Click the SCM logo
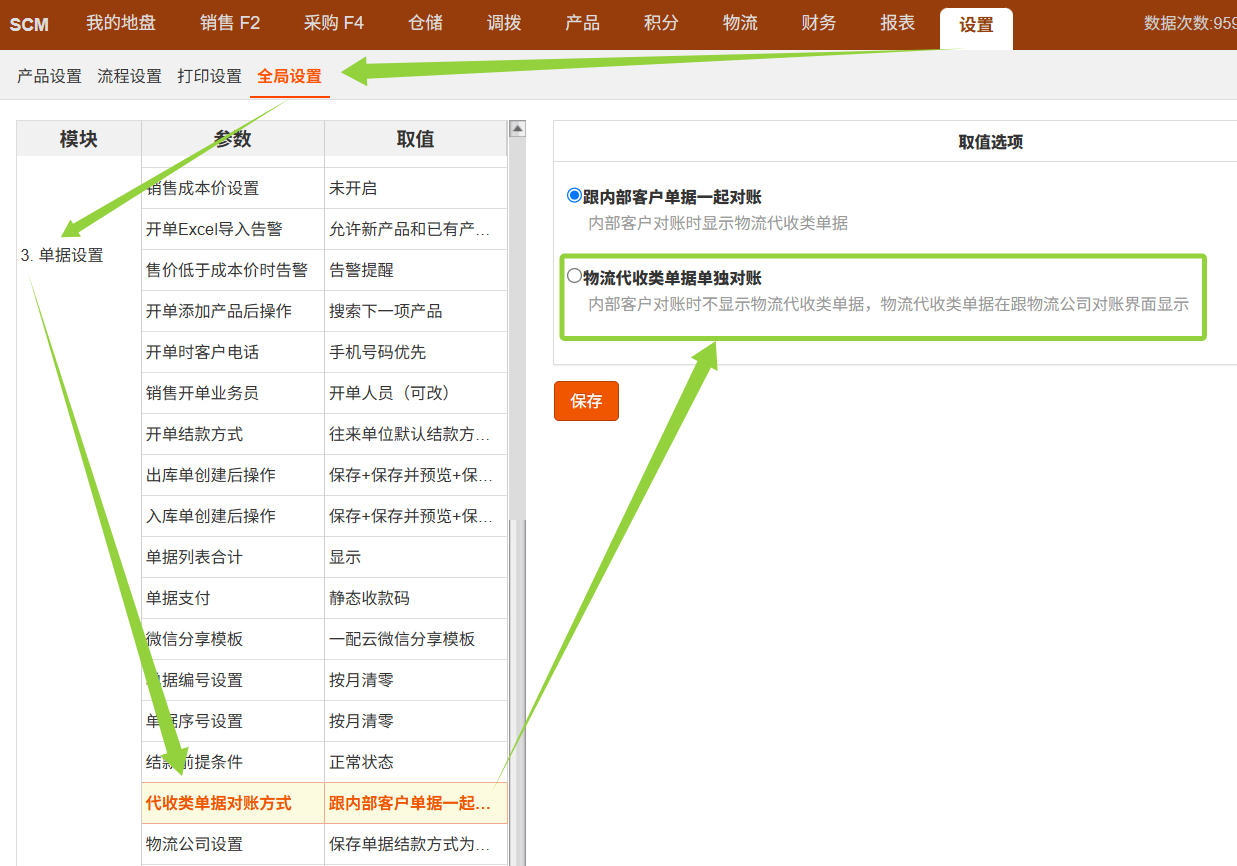 point(29,24)
